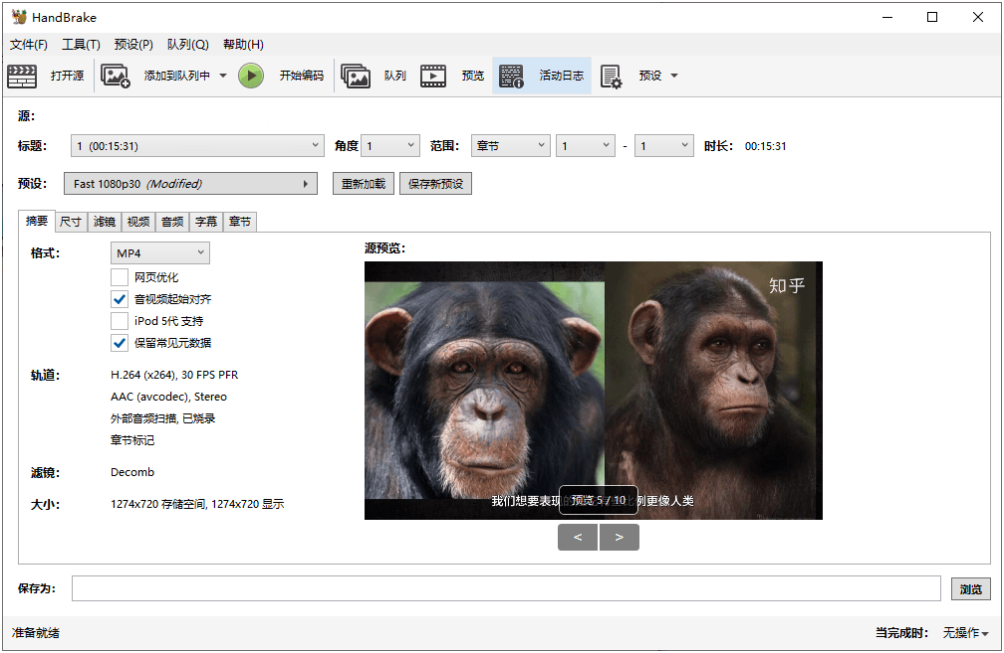Viewport: 1004px width, 653px height.
Task: Switch to the 视频 tab
Action: point(138,222)
